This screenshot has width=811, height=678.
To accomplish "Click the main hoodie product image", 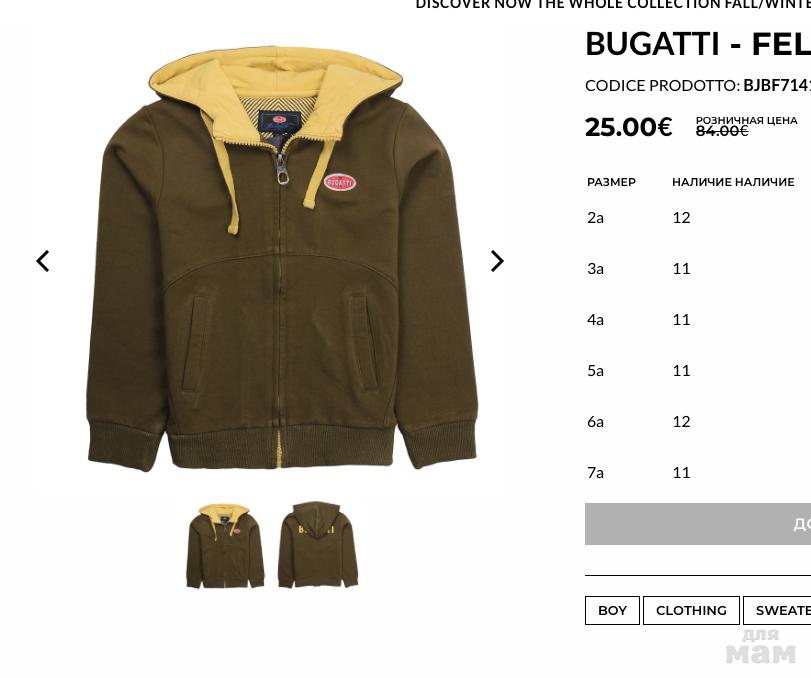I will pos(282,258).
